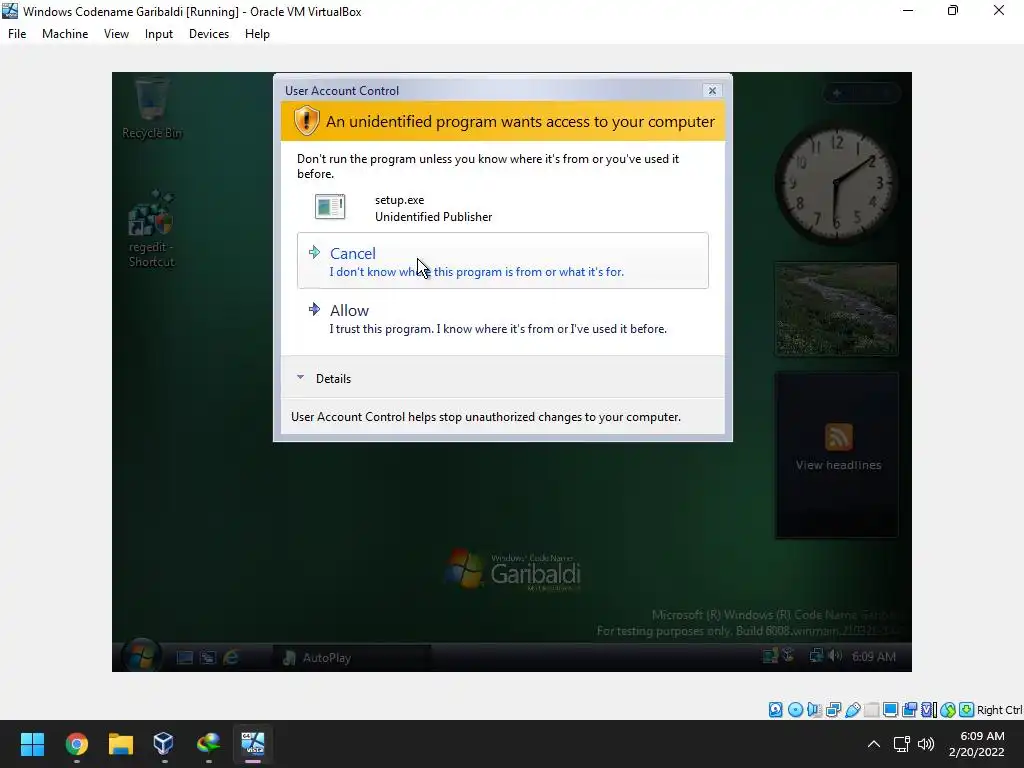Click the guest tray volume icon
This screenshot has width=1024, height=768.
[x=835, y=656]
